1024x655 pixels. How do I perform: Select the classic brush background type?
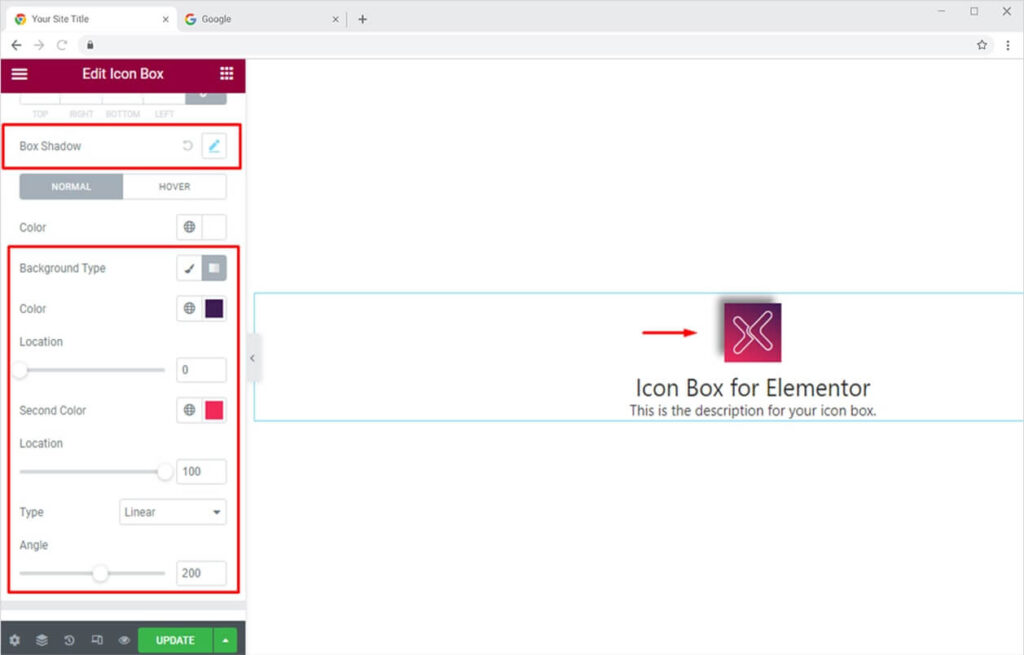(189, 268)
